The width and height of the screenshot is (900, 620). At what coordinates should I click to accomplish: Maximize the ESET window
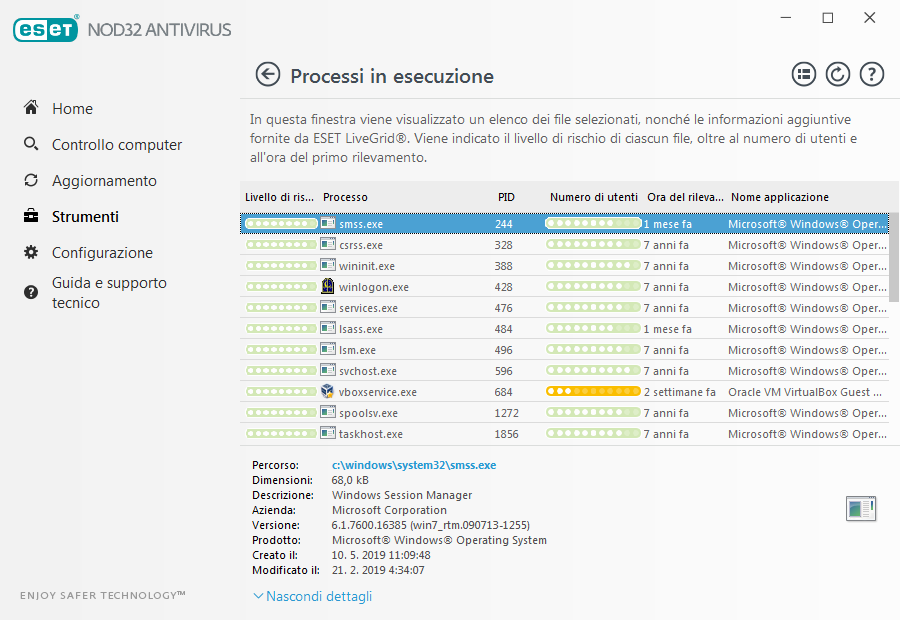828,18
